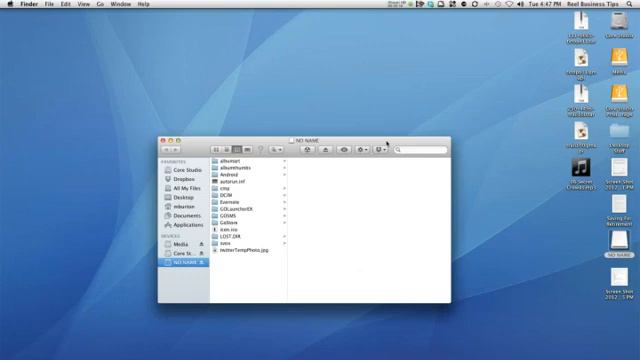Open Applications from the sidebar
The height and width of the screenshot is (360, 640).
(x=184, y=225)
